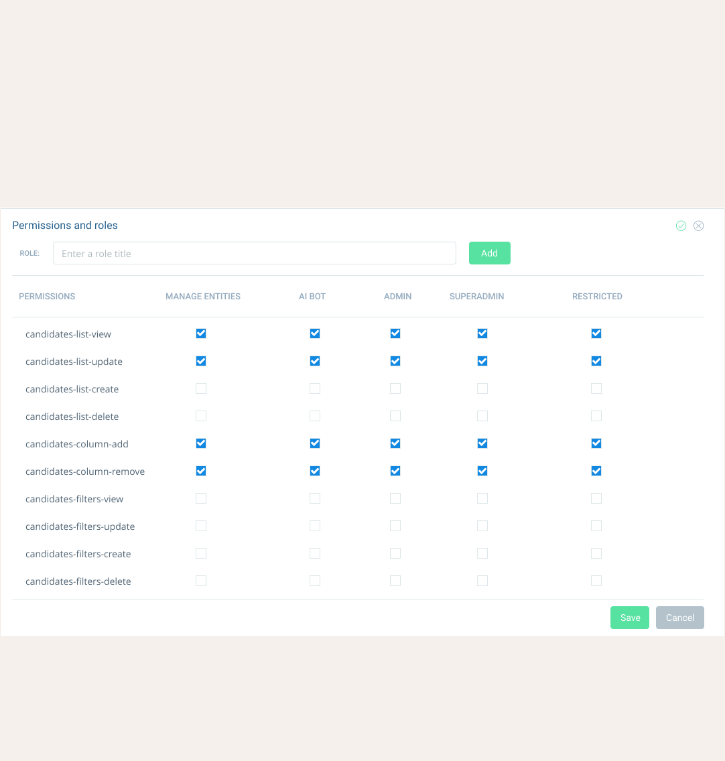The image size is (725, 761).
Task: Uncheck candidates-list-update for Admin
Action: point(395,361)
